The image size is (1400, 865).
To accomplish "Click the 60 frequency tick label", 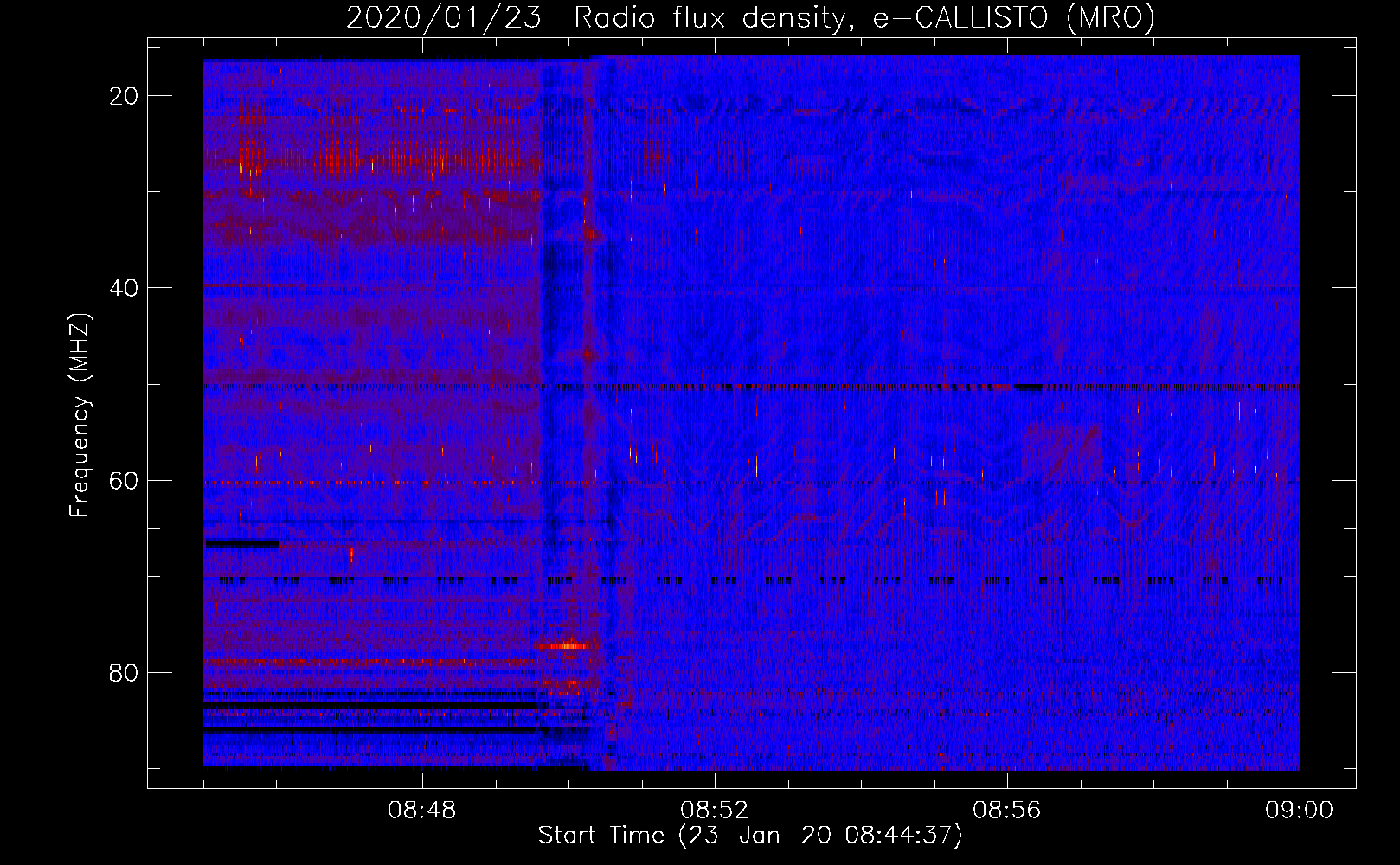I will coord(125,481).
